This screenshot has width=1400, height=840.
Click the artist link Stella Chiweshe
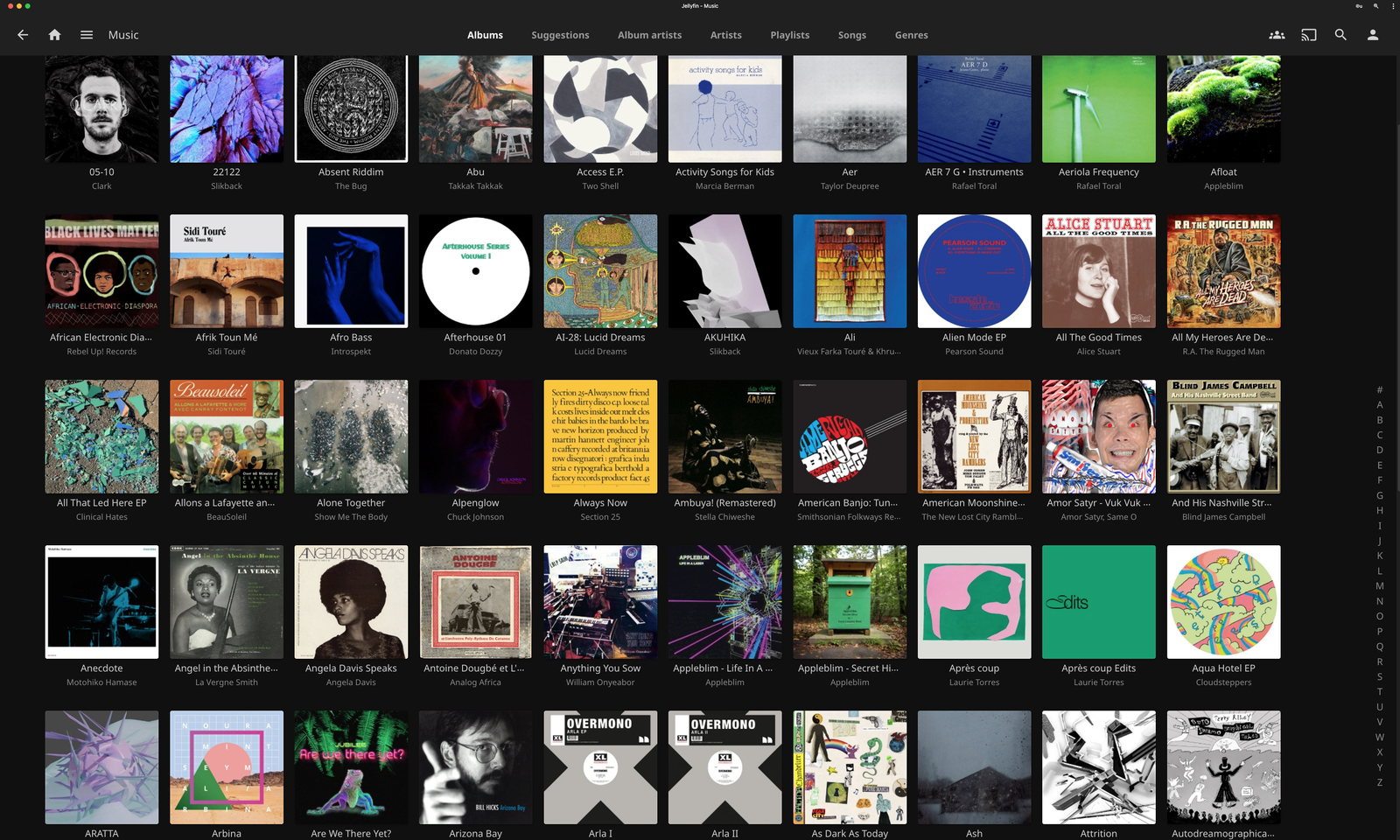tap(724, 517)
